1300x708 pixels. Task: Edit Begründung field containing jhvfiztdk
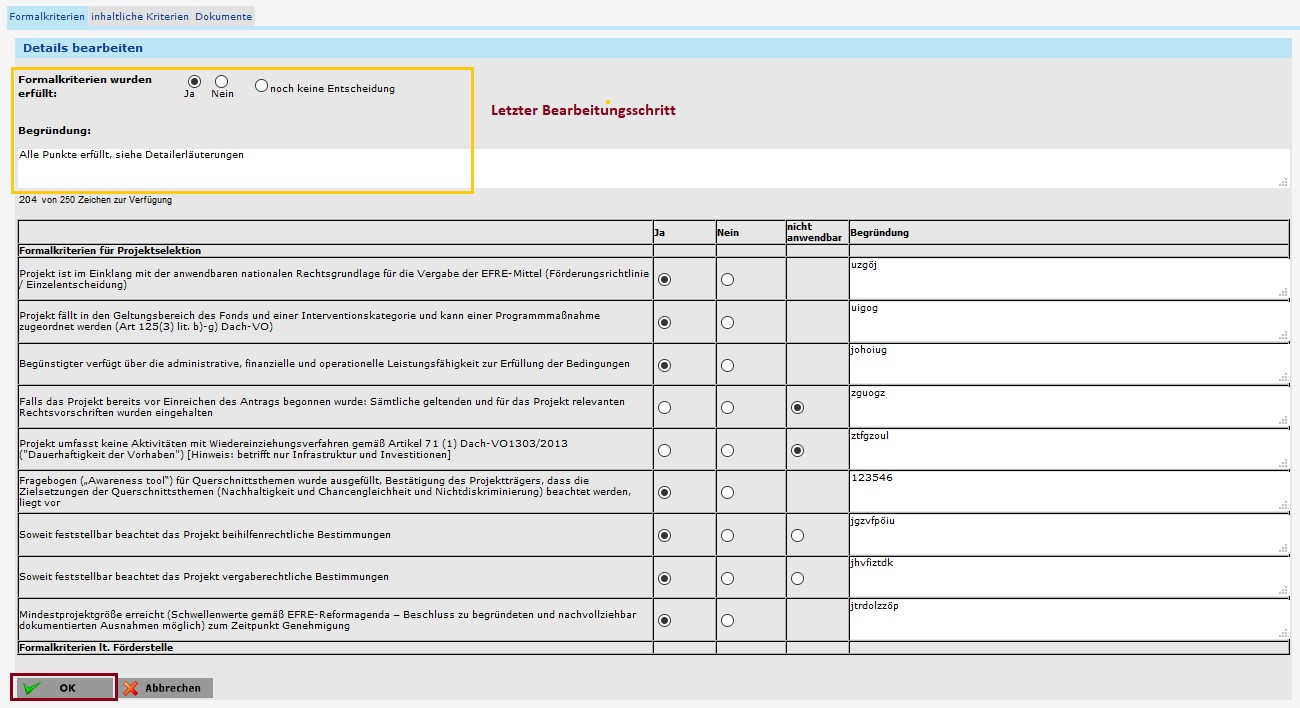pos(1069,576)
